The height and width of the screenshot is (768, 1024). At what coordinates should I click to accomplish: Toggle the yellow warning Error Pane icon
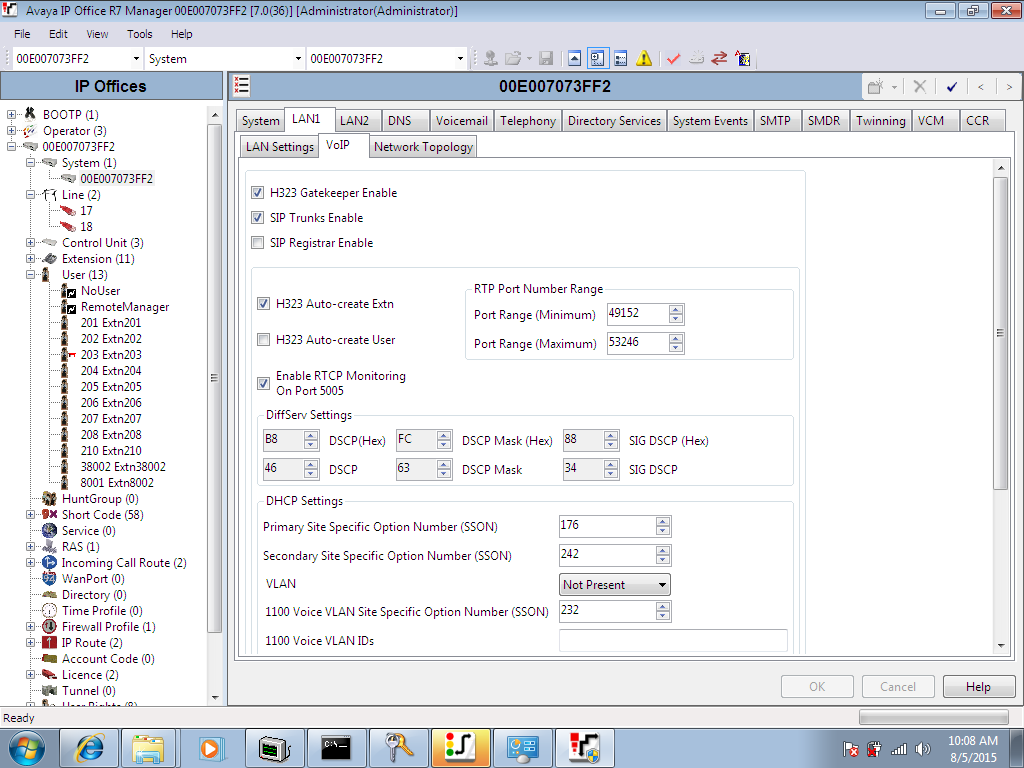644,59
